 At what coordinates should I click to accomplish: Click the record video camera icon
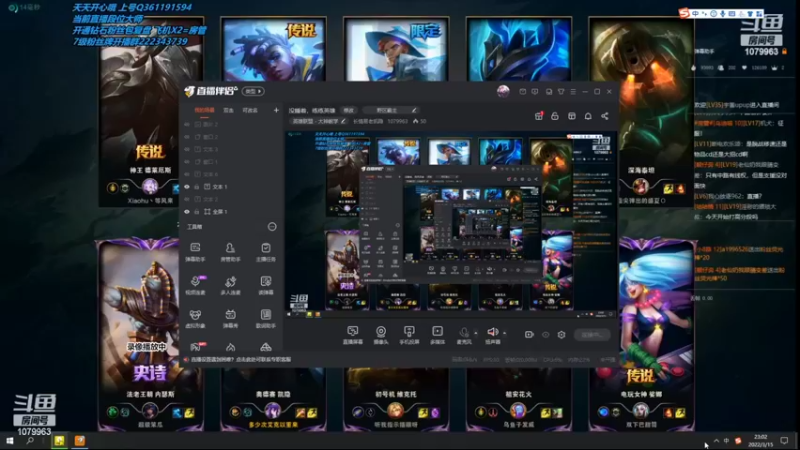coord(529,335)
